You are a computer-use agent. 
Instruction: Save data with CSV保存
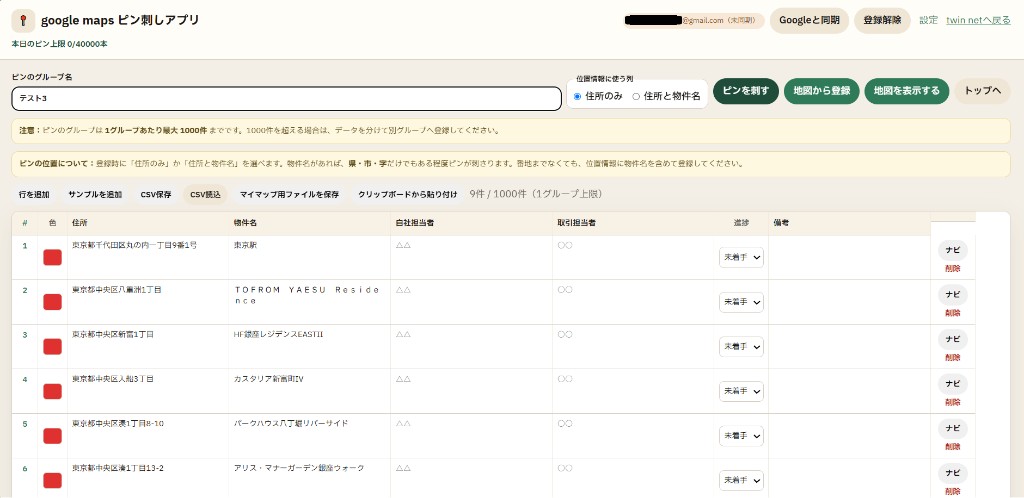click(155, 195)
